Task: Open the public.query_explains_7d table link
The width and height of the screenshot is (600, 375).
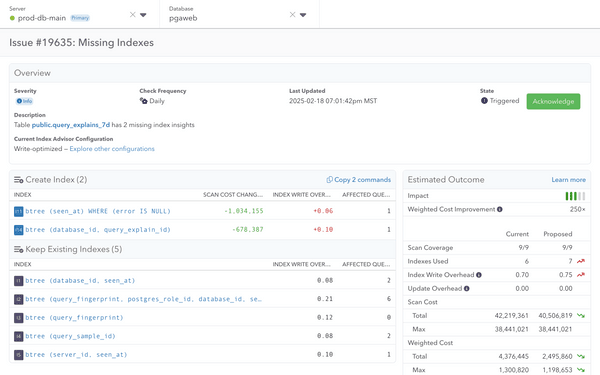Action: 71,125
